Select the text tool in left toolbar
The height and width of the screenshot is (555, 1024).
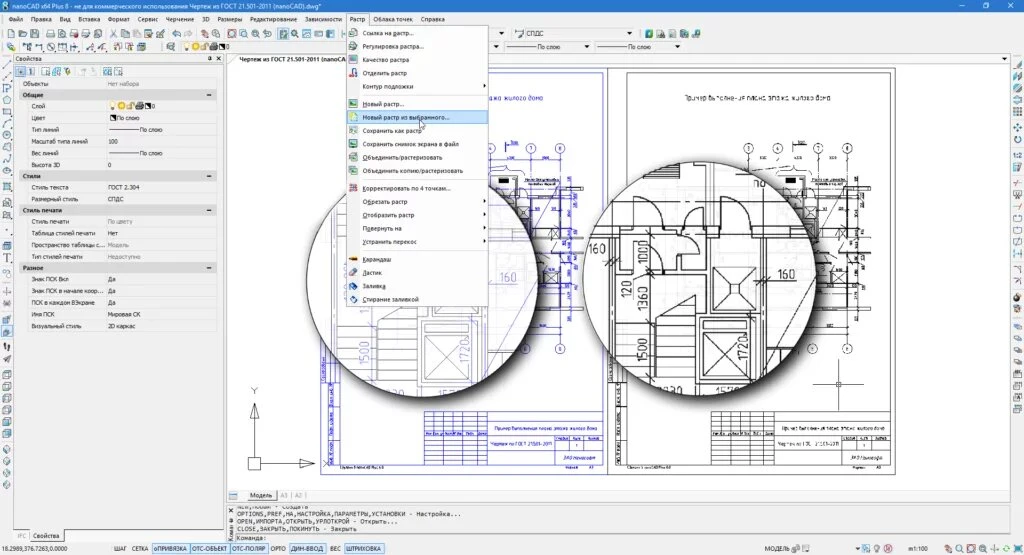(7, 257)
